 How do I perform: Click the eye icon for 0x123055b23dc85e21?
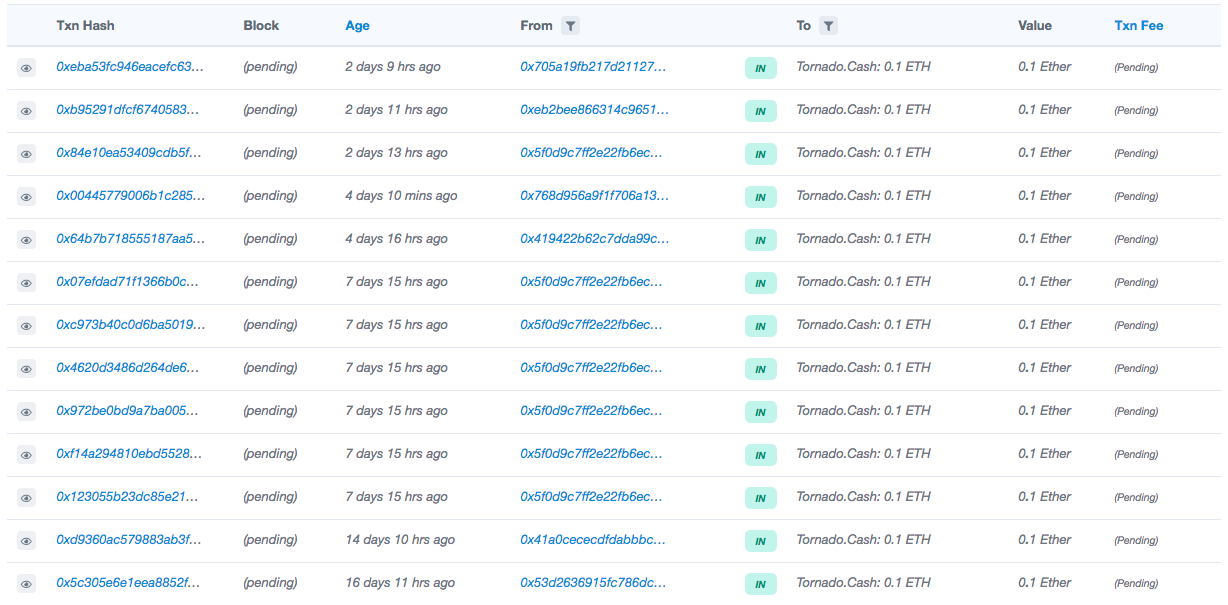tap(26, 498)
